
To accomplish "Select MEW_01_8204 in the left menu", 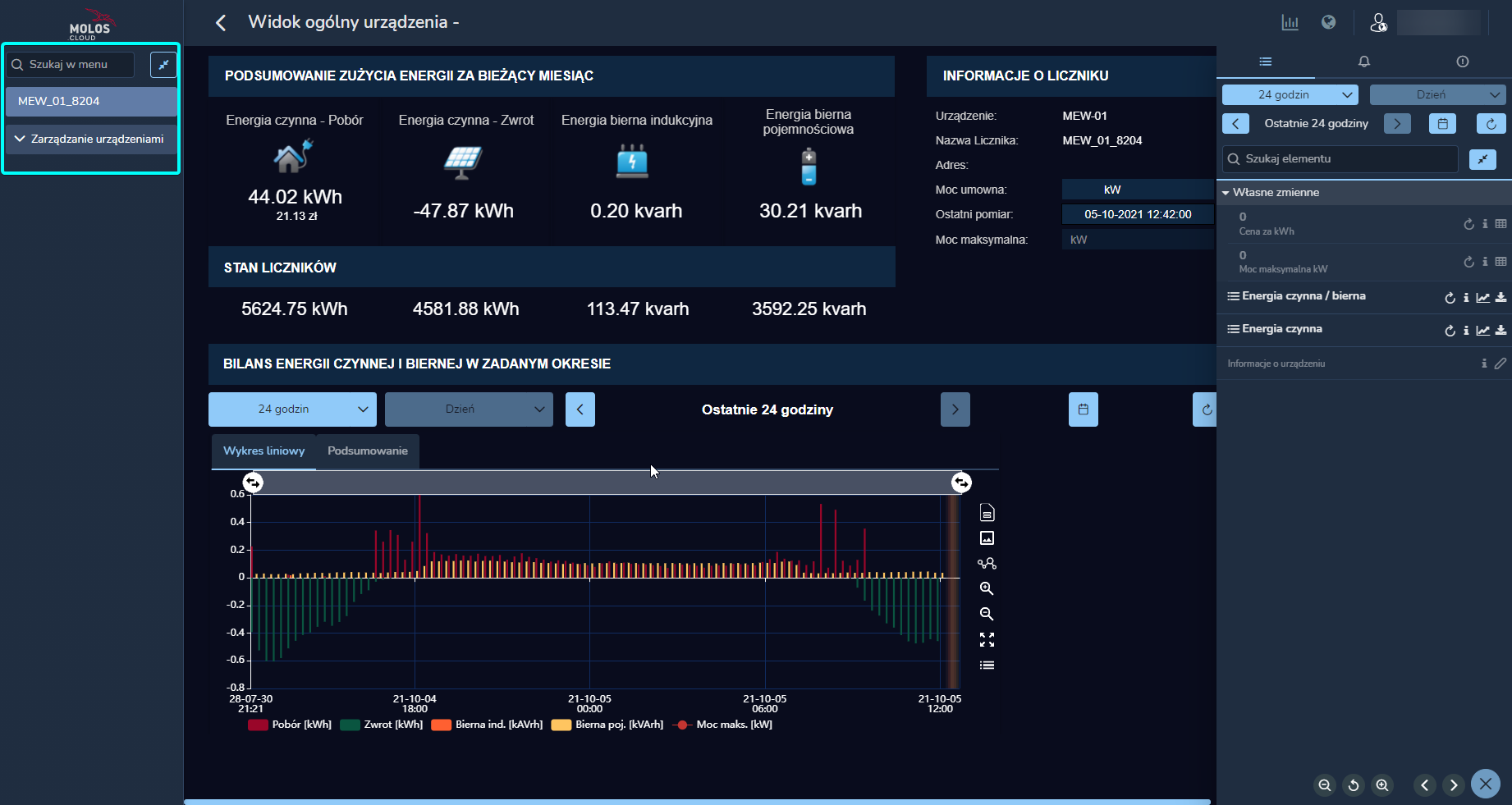I will tap(91, 102).
